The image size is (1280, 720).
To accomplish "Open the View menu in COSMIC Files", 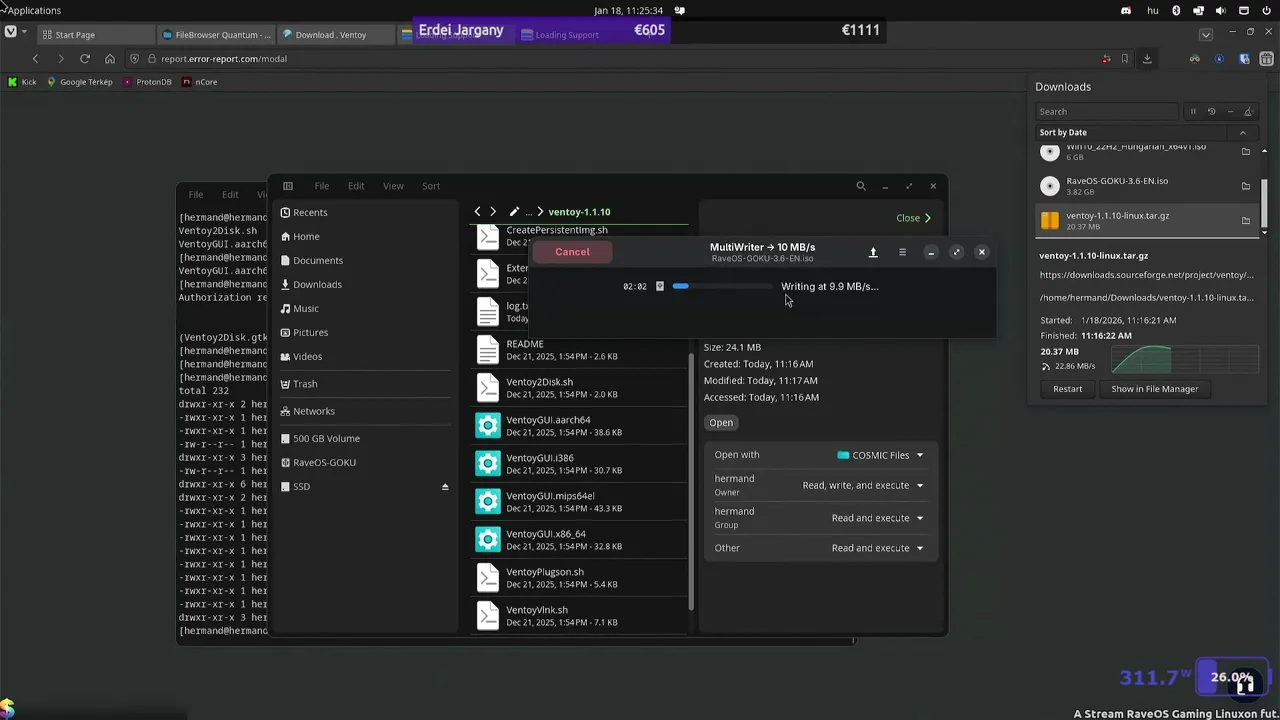I will [393, 186].
